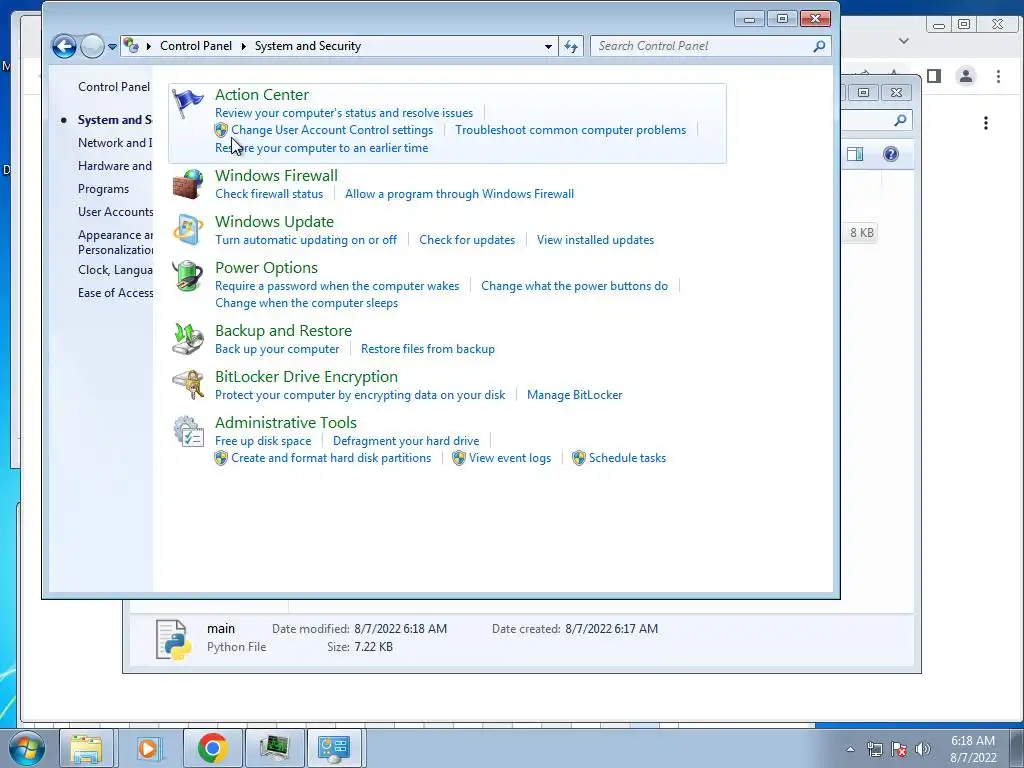Viewport: 1024px width, 768px height.
Task: Click Create and format hard disk partitions
Action: coord(330,458)
